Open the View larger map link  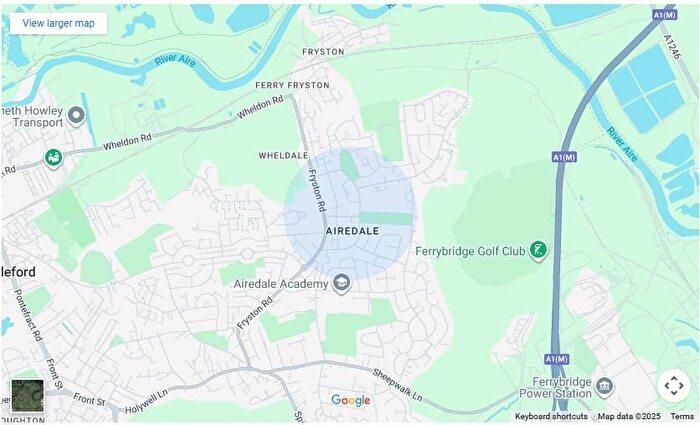[x=58, y=23]
